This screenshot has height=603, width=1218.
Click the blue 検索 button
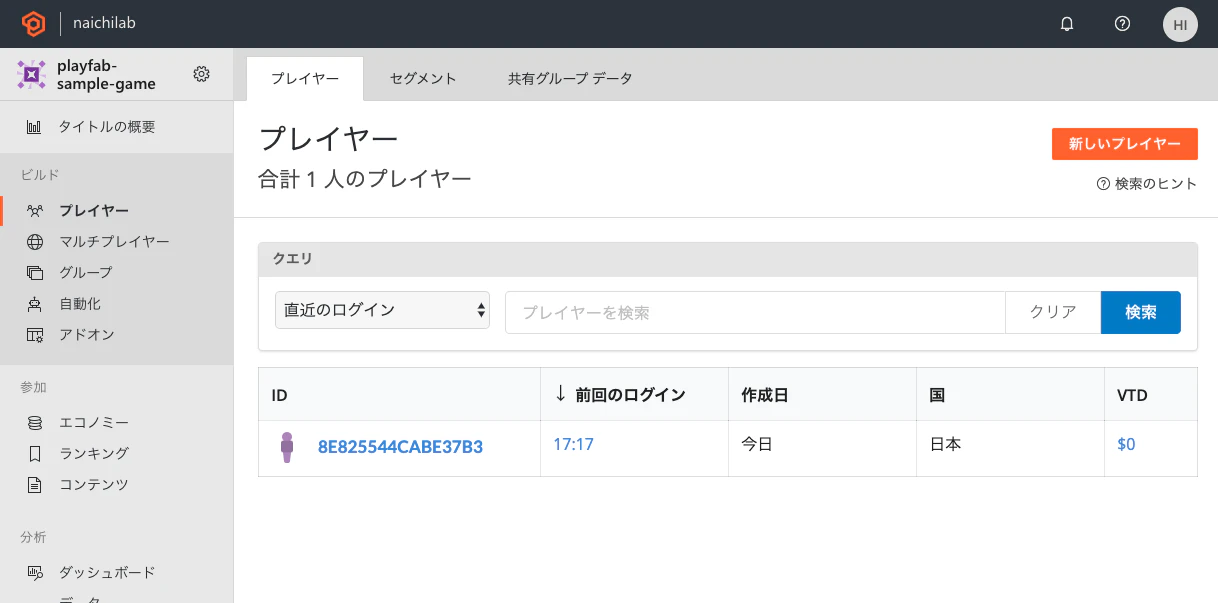coord(1141,312)
